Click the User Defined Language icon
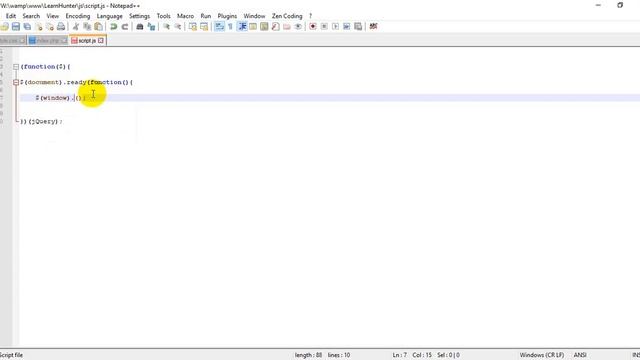This screenshot has width=640, height=360. (x=253, y=27)
